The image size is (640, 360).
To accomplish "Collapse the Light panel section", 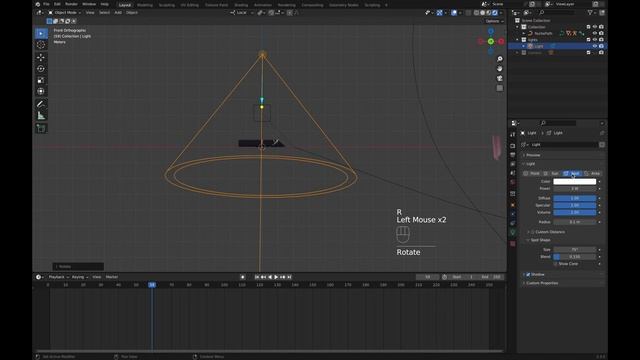I will [530, 164].
